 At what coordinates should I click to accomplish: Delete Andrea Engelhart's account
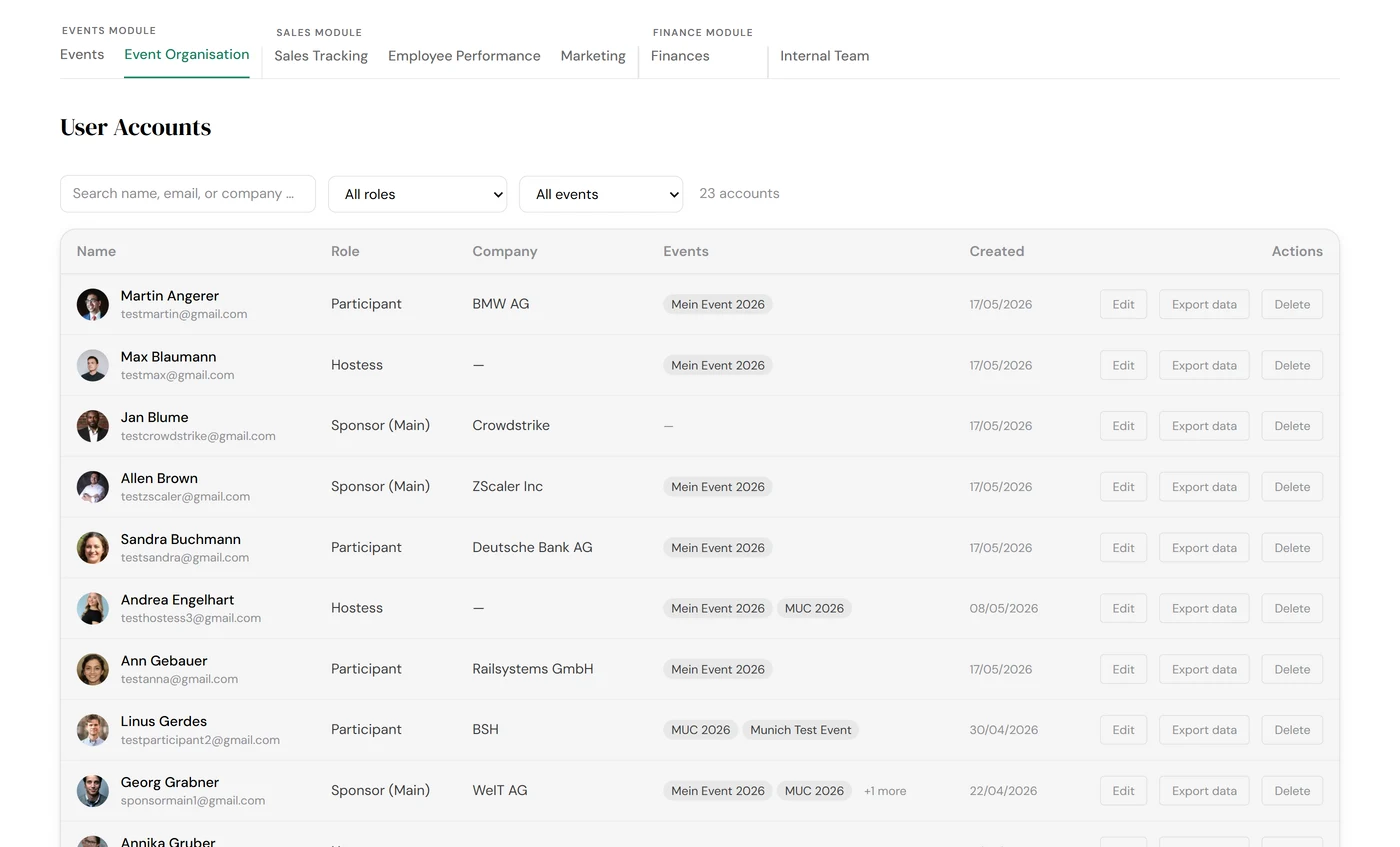coord(1292,608)
